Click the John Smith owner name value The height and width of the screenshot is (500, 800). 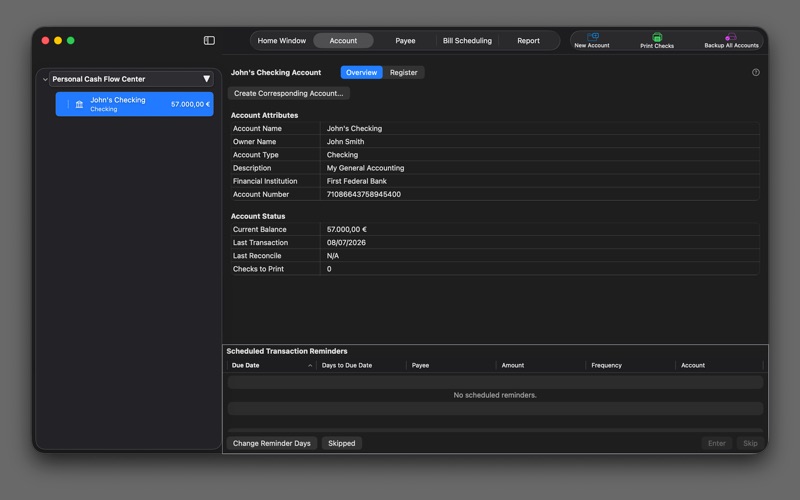coord(345,142)
